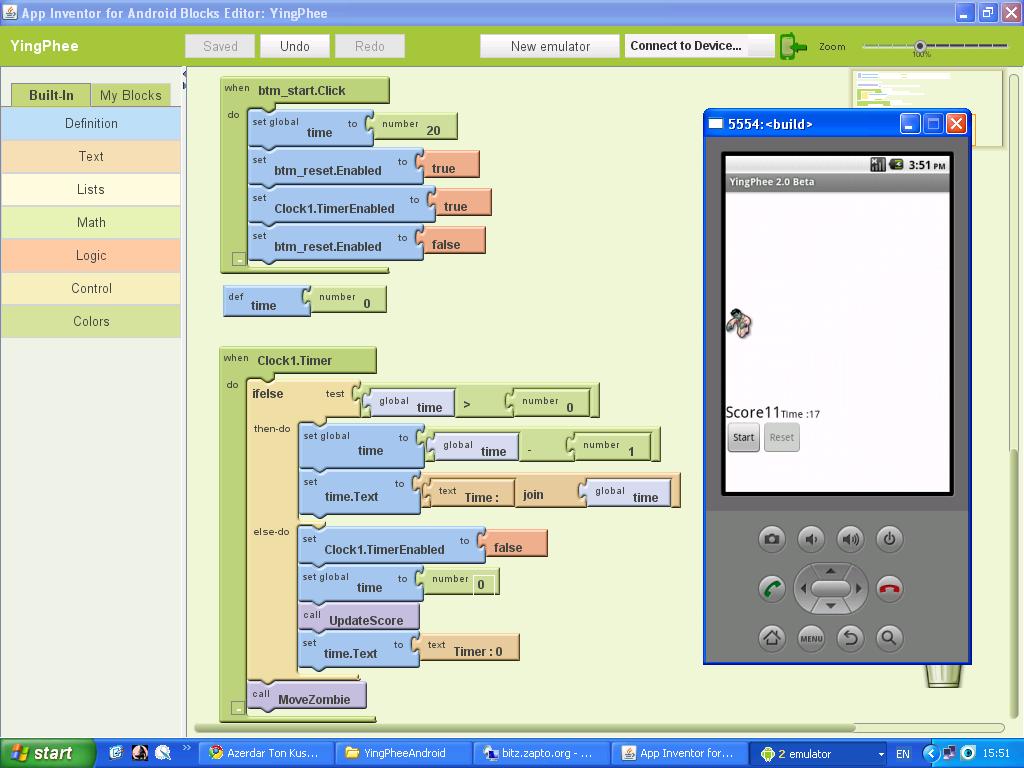Image resolution: width=1024 pixels, height=768 pixels.
Task: Tap the emulator home button
Action: pos(771,637)
